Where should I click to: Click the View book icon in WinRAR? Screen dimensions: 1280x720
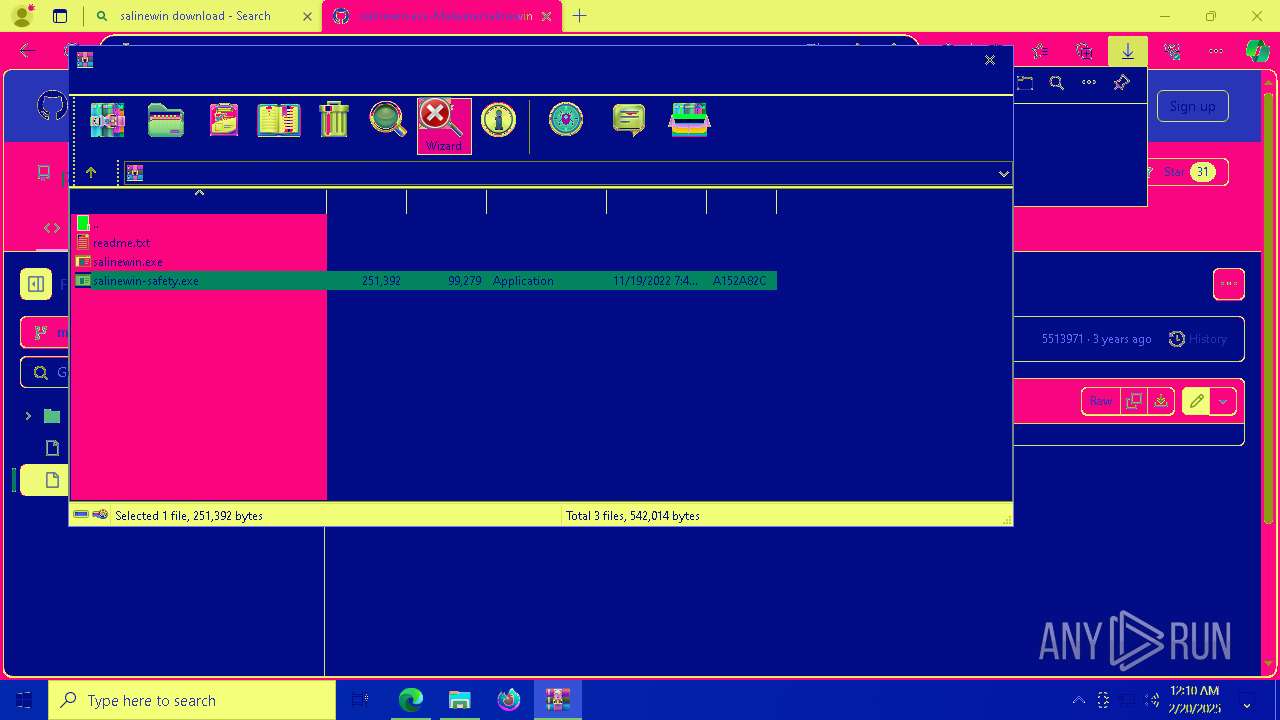[x=279, y=120]
